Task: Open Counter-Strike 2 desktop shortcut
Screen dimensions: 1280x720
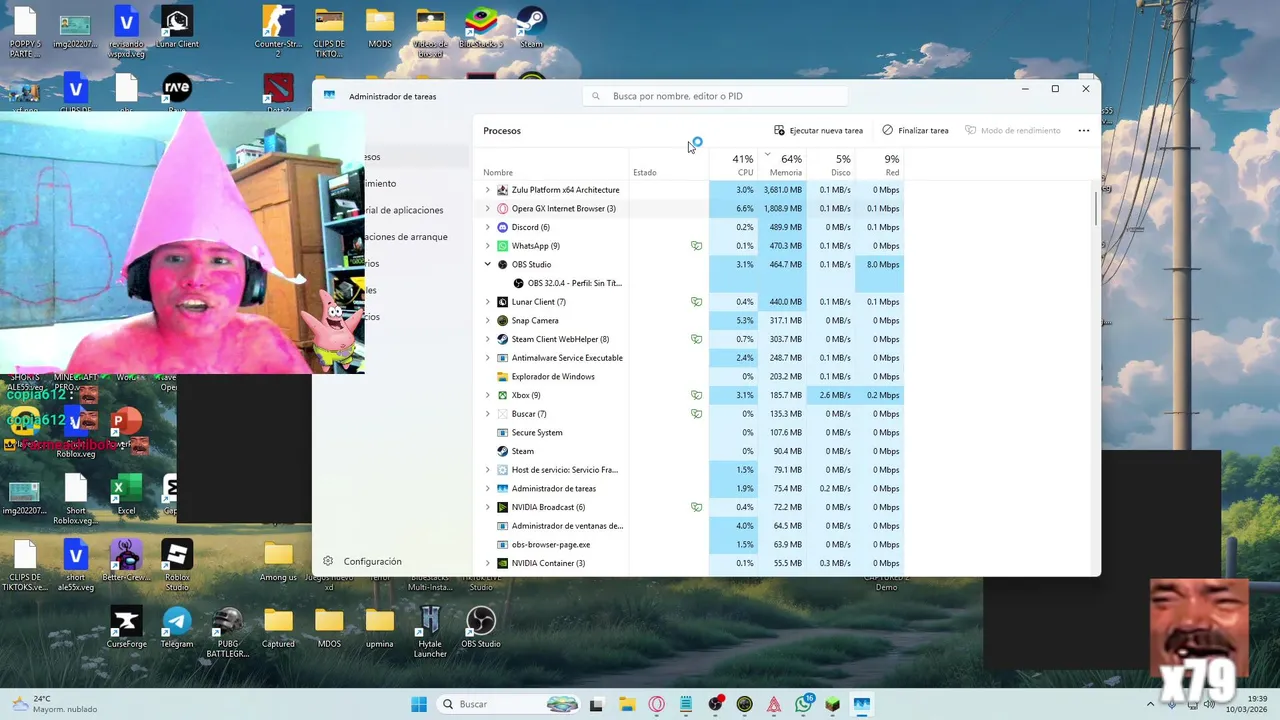Action: point(278,32)
